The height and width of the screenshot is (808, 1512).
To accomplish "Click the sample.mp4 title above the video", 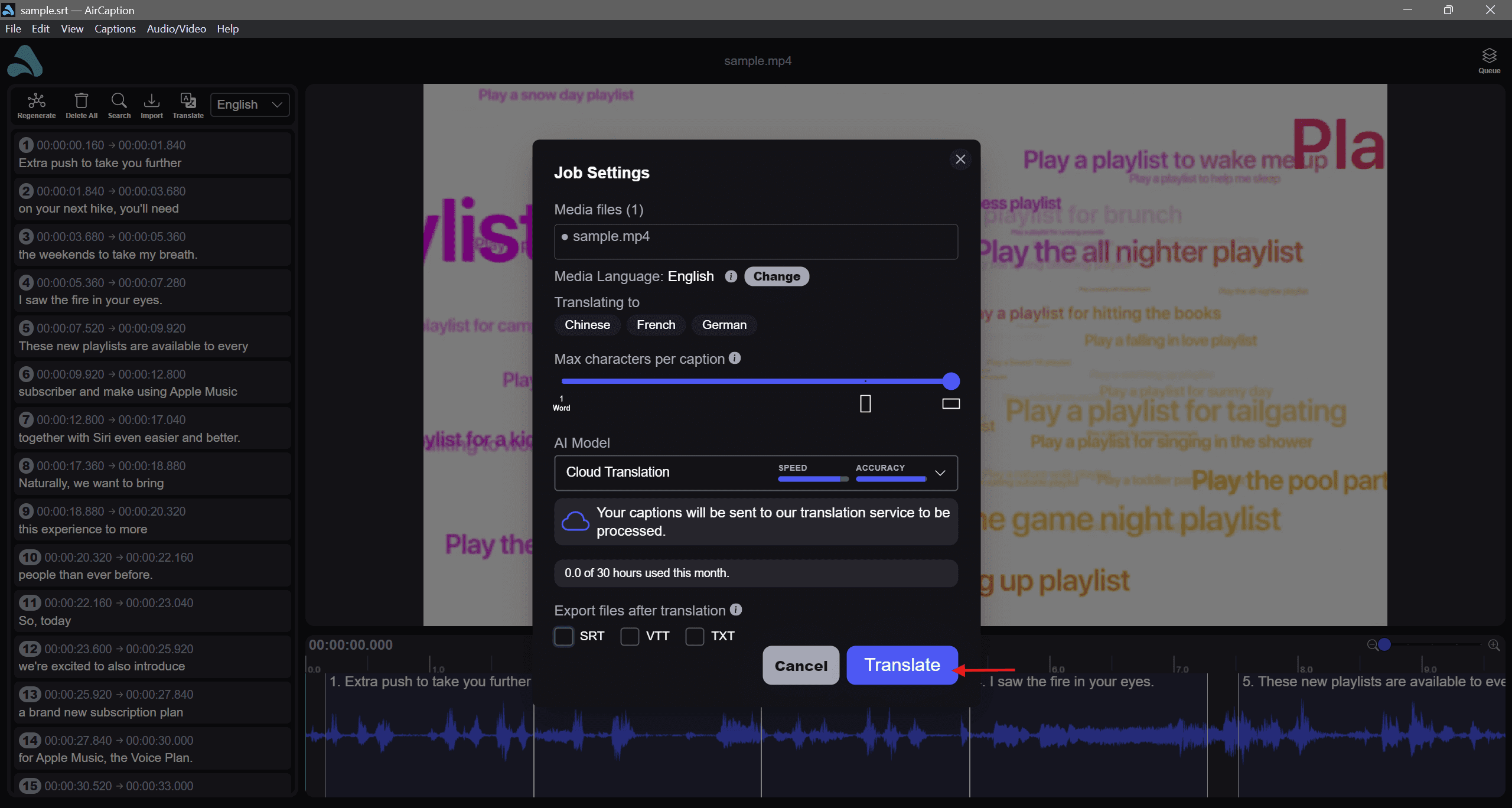I will pyautogui.click(x=757, y=61).
